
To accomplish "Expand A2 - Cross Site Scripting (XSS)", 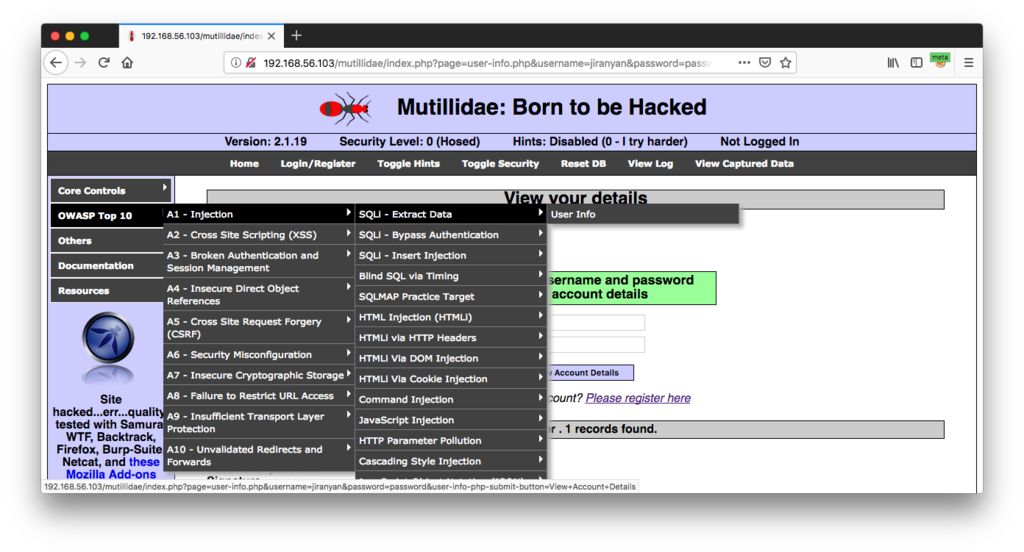I will pos(259,235).
